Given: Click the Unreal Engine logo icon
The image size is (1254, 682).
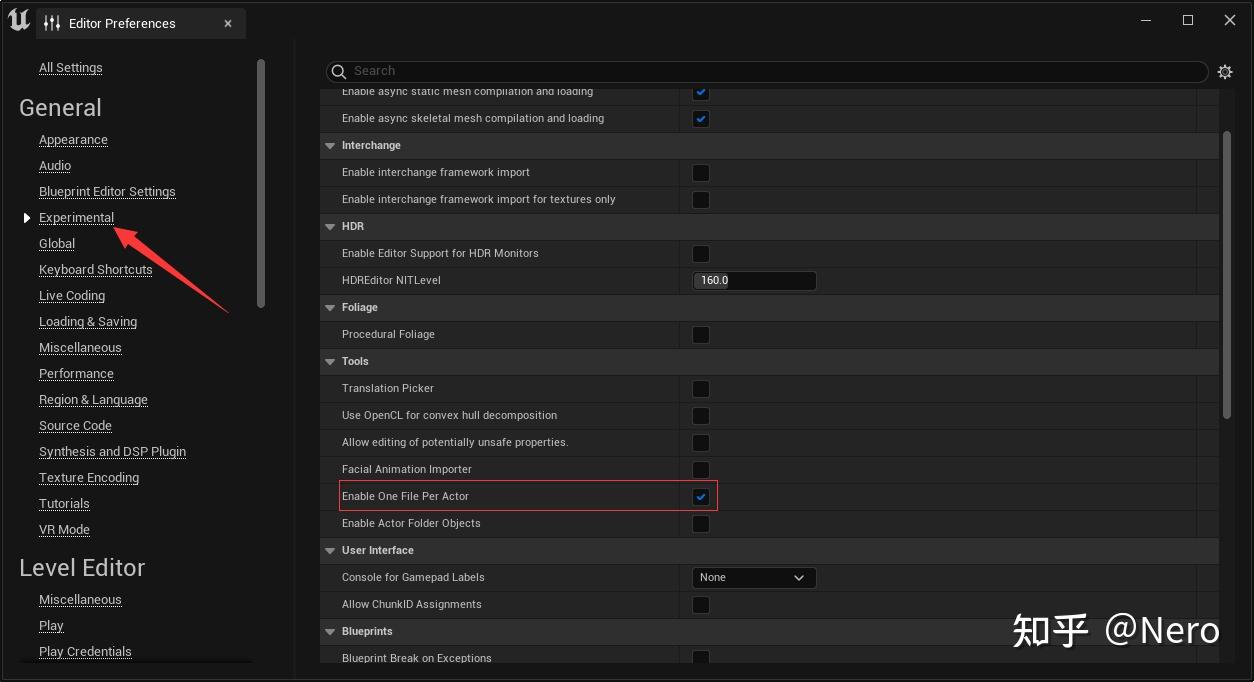Looking at the screenshot, I should click(19, 20).
